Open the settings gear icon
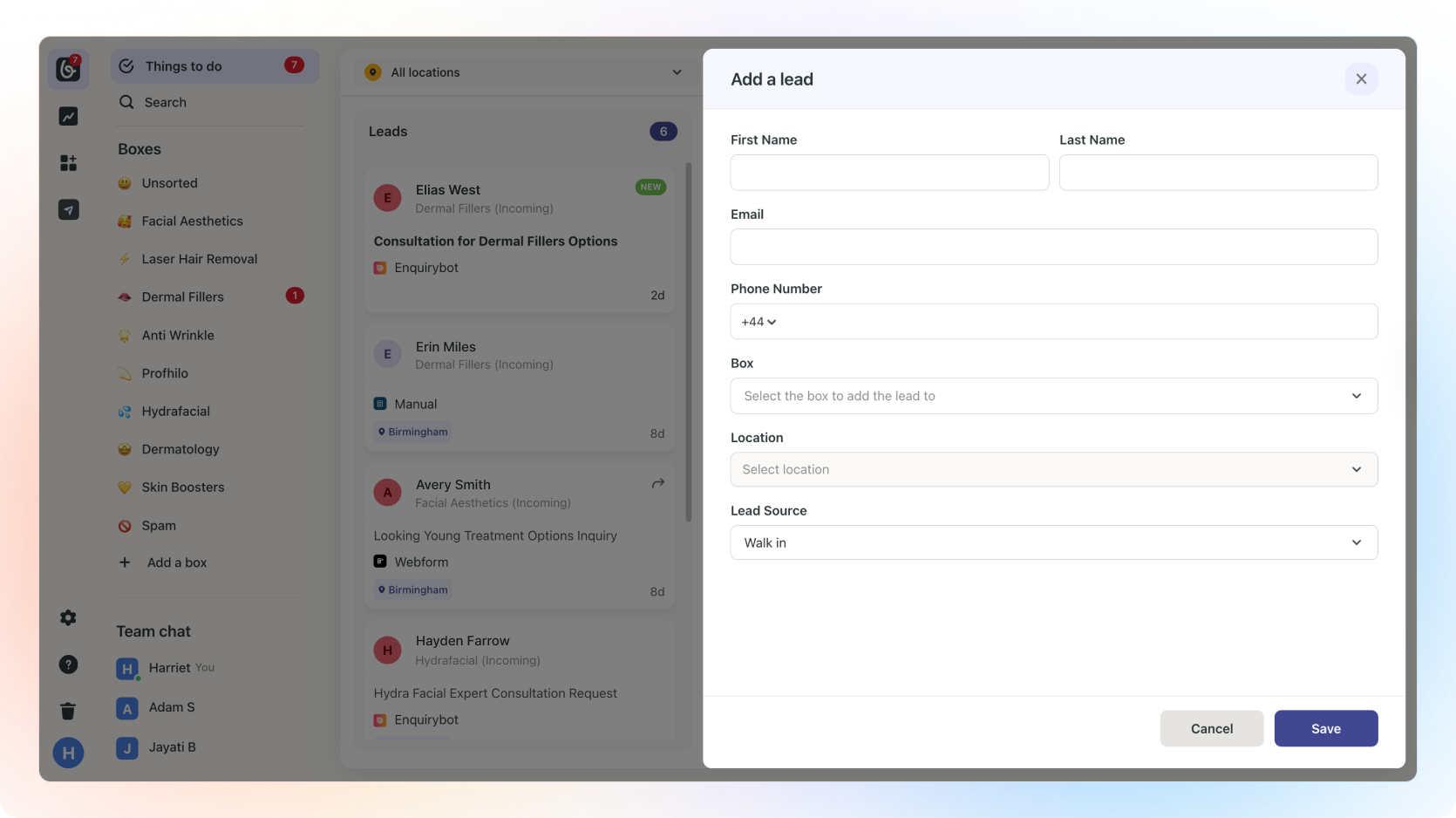Image resolution: width=1456 pixels, height=818 pixels. pos(68,617)
